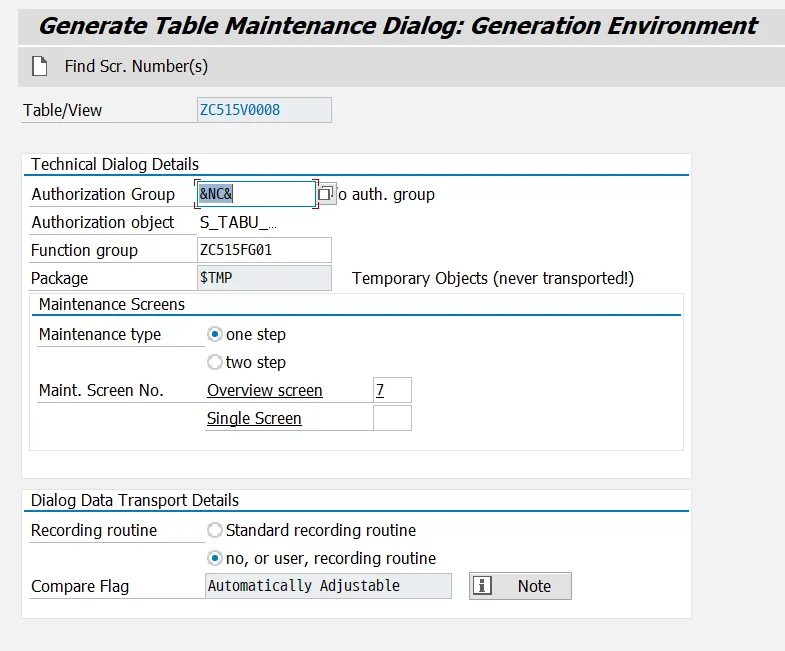Image resolution: width=785 pixels, height=651 pixels.
Task: Open the Compare Flag dropdown field
Action: [328, 586]
